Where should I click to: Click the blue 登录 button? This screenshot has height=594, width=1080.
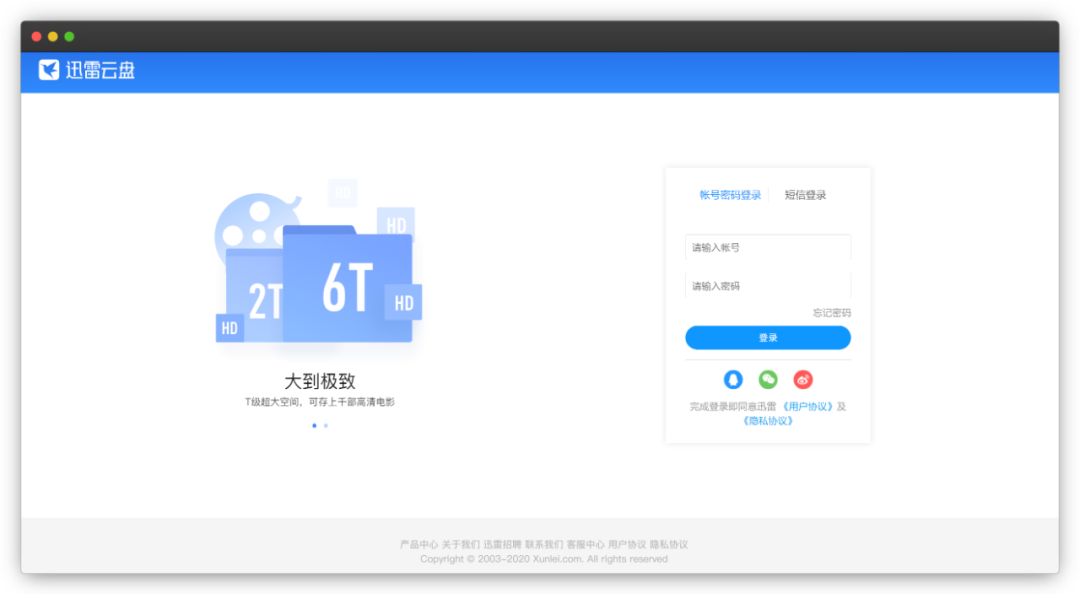[768, 338]
